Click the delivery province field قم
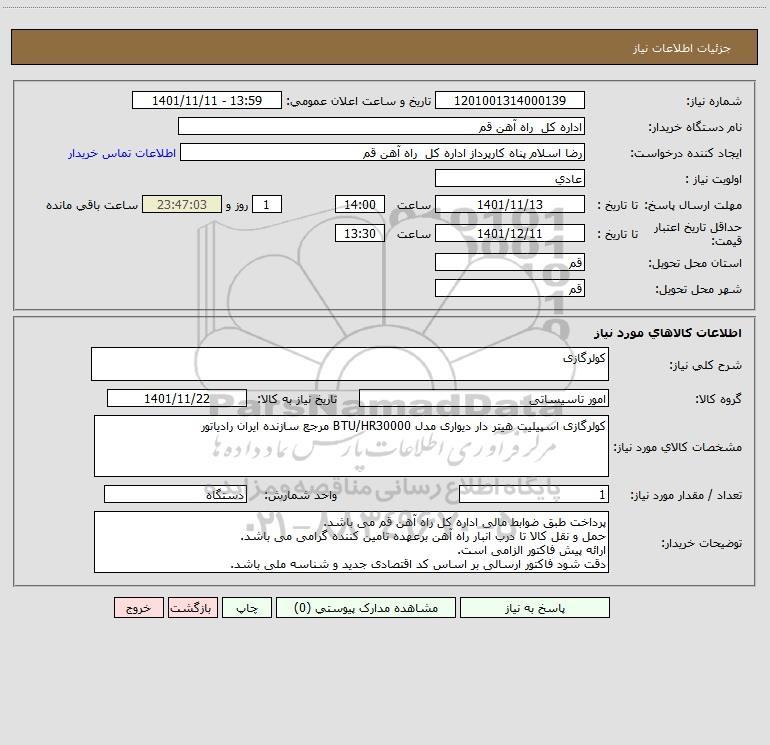 (x=510, y=262)
